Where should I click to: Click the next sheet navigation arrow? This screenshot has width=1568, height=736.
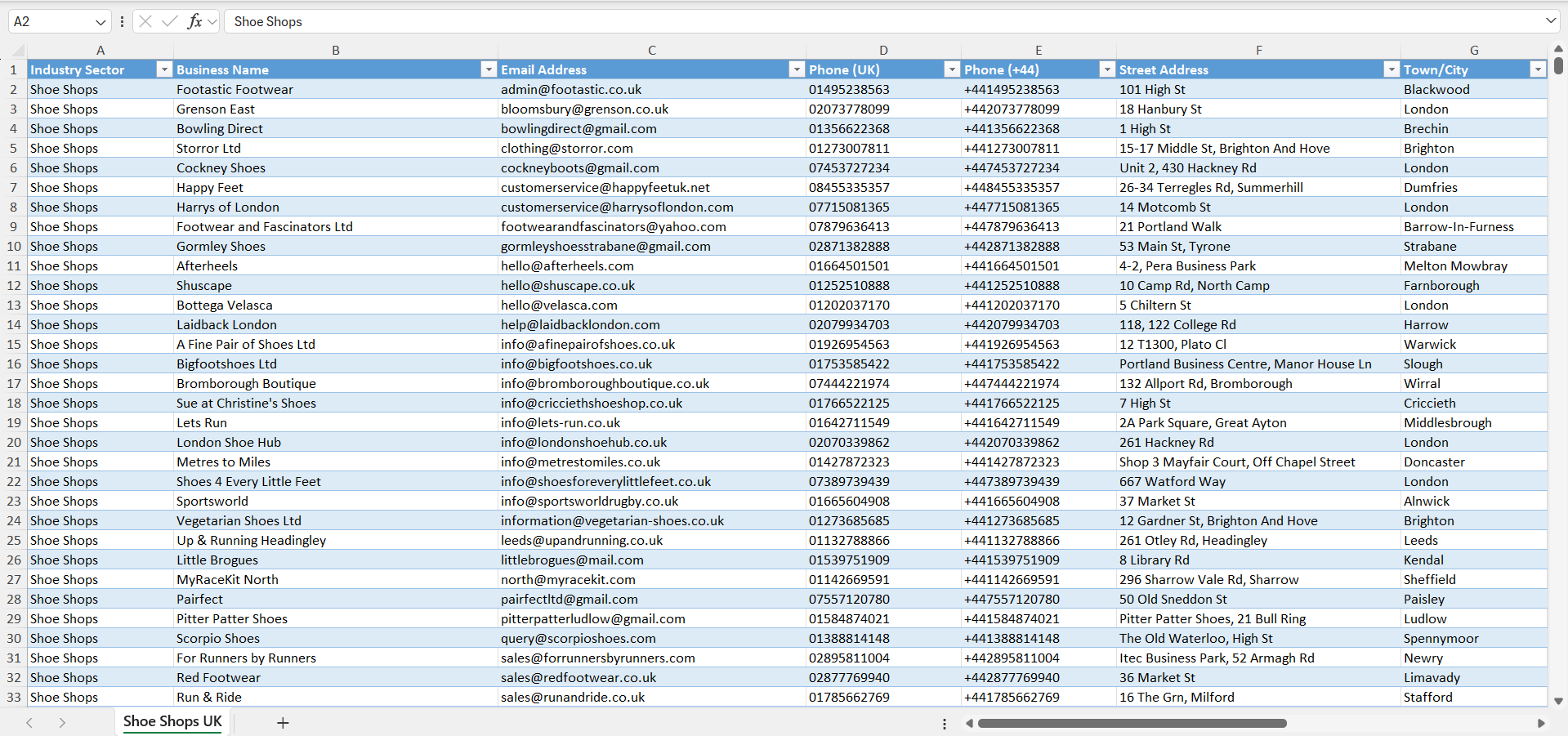(62, 723)
